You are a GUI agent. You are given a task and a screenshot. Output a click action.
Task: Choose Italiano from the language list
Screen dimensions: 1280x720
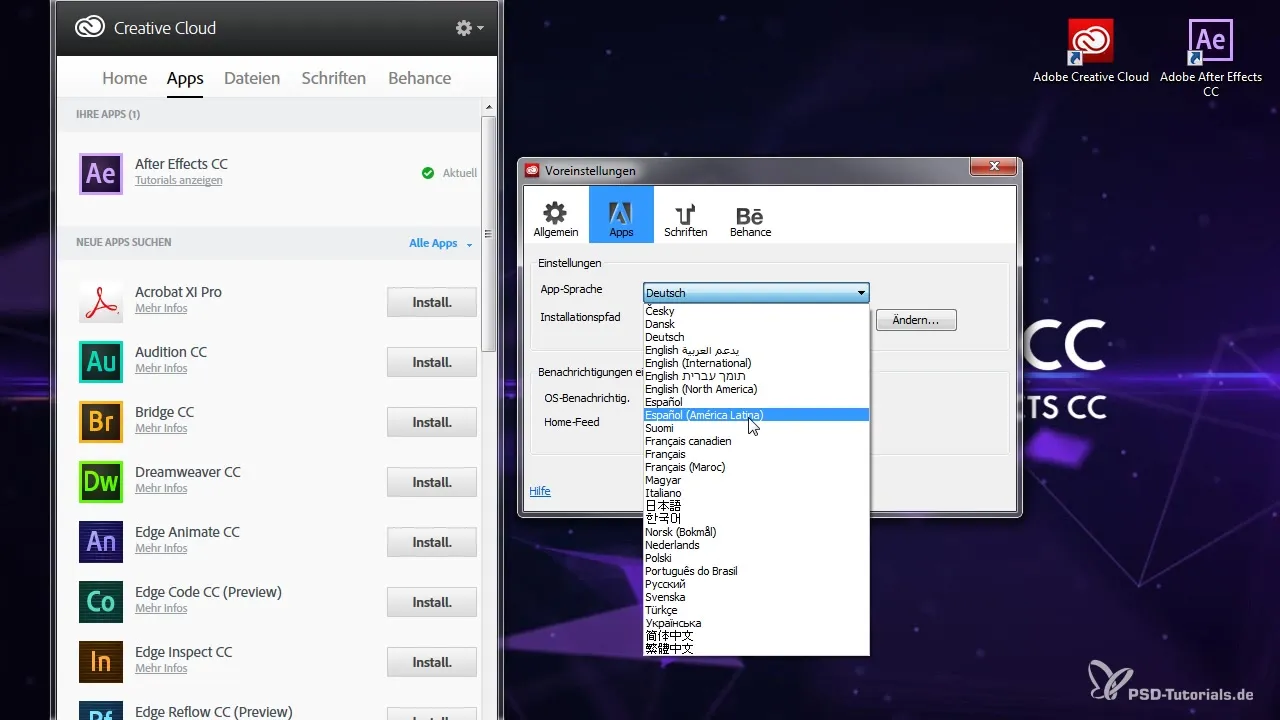click(756, 493)
